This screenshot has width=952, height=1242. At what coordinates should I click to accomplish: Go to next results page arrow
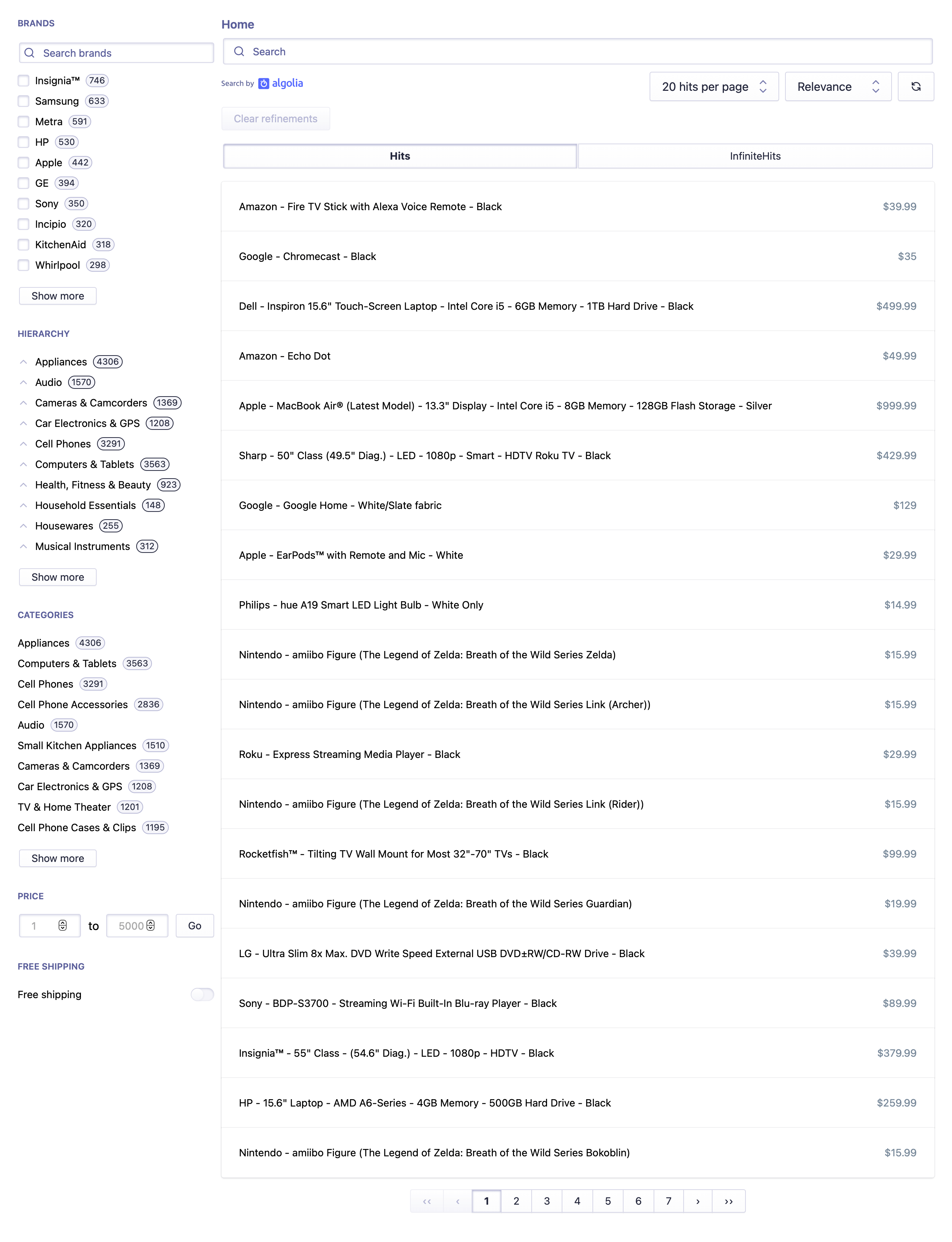click(x=698, y=1201)
